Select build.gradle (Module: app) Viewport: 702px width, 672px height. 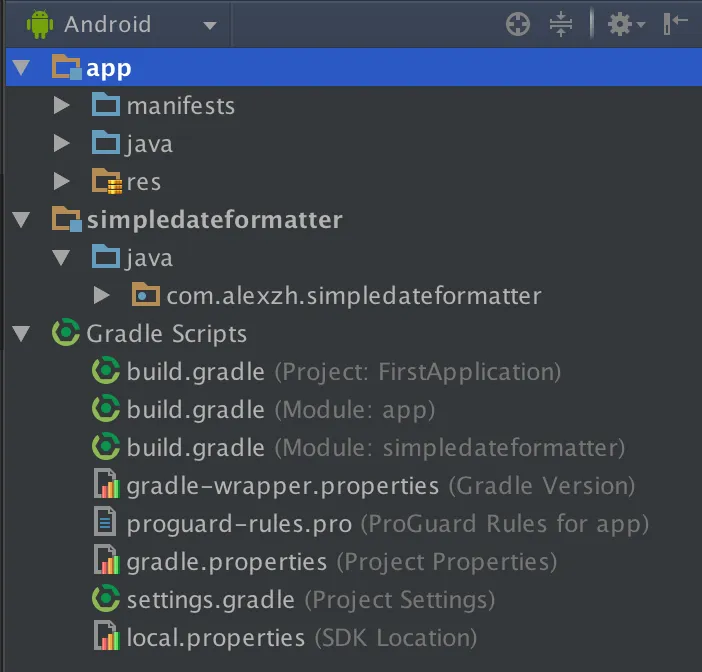[x=281, y=411]
